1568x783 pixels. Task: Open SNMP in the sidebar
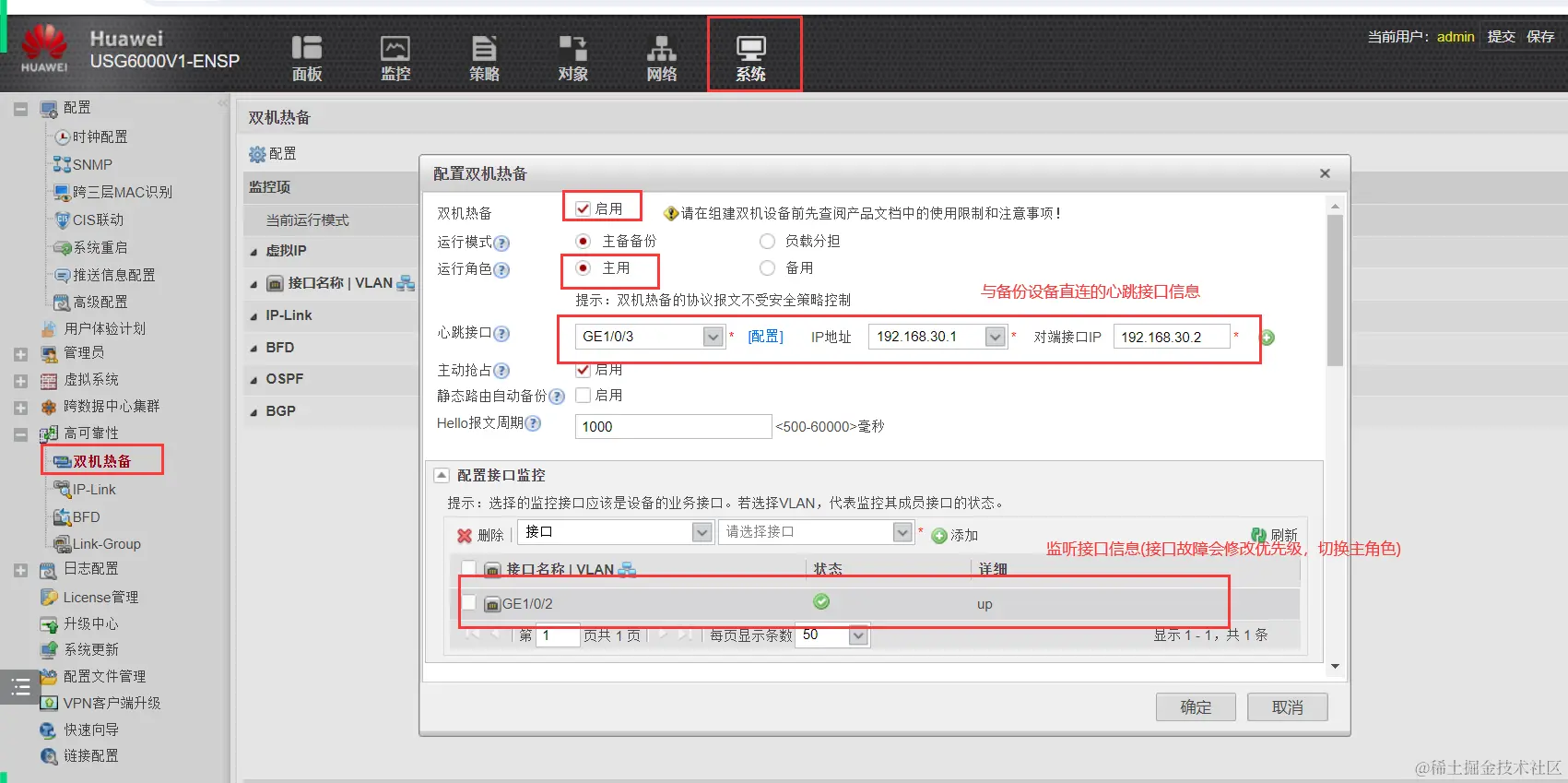tap(92, 165)
